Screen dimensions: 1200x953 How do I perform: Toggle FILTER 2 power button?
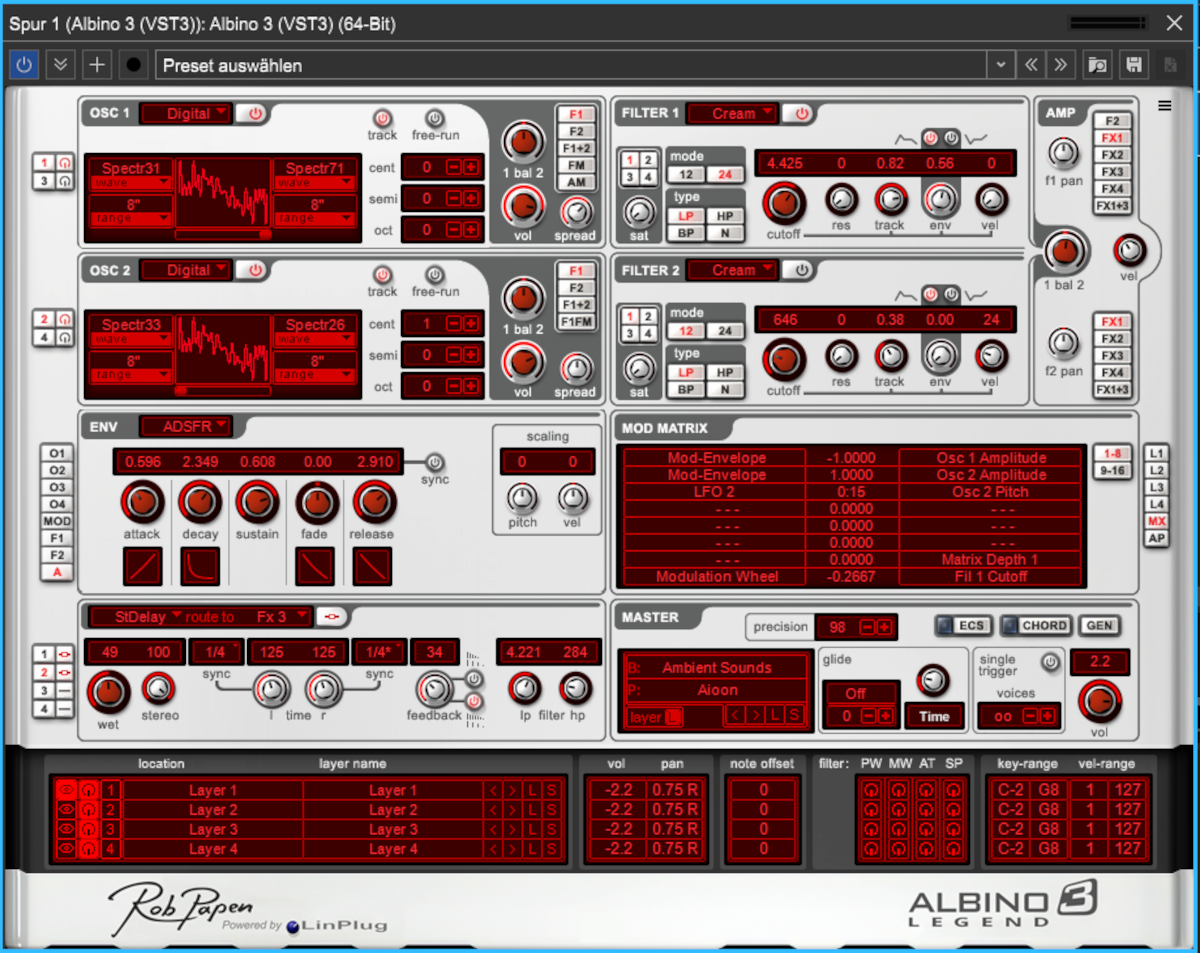click(x=800, y=270)
